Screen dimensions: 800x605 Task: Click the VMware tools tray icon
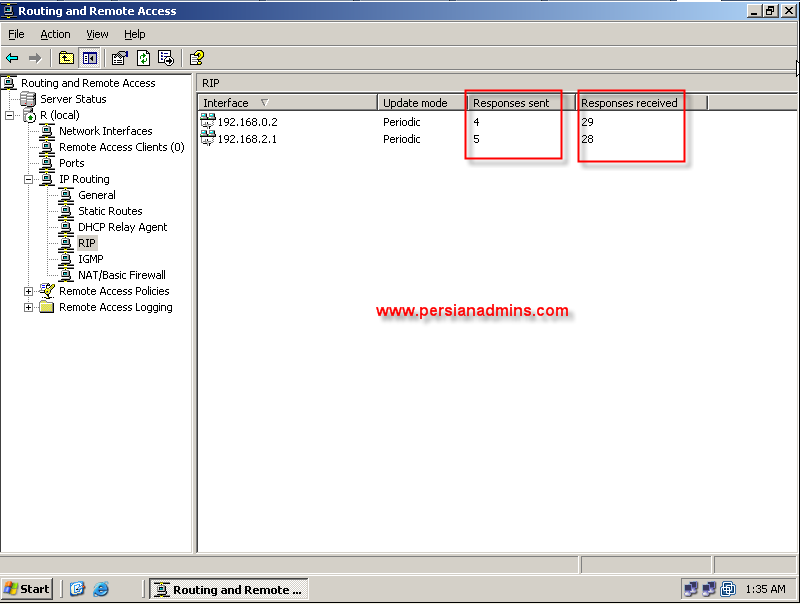coord(728,589)
